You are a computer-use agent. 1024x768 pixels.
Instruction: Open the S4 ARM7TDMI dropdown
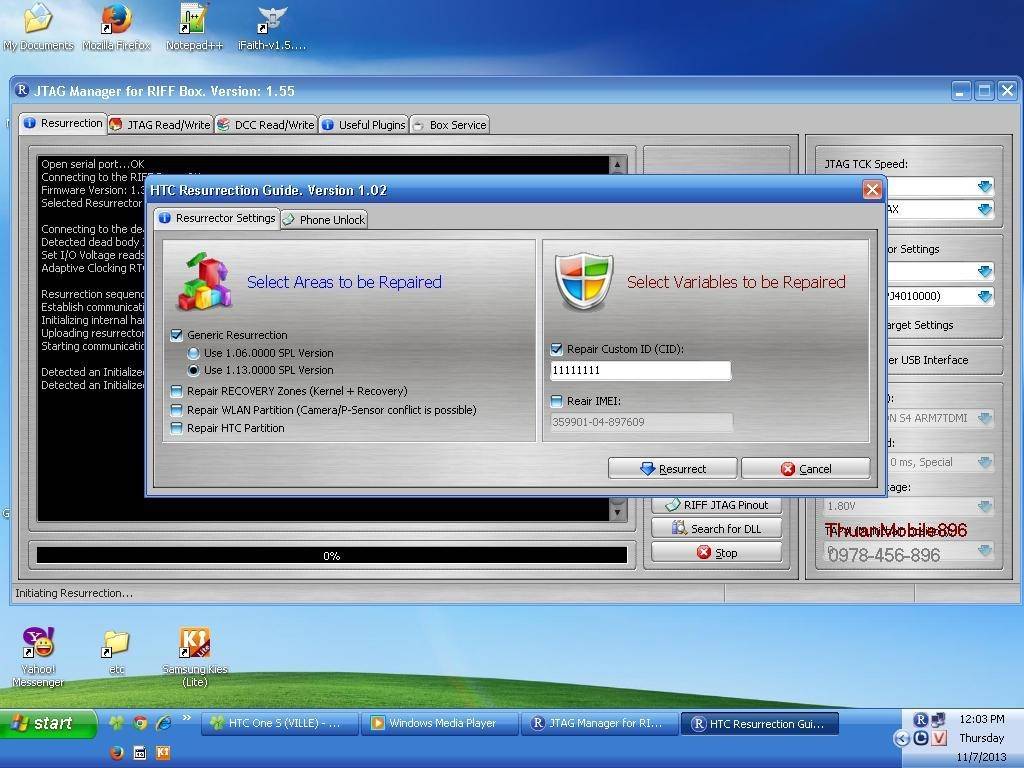pos(985,418)
